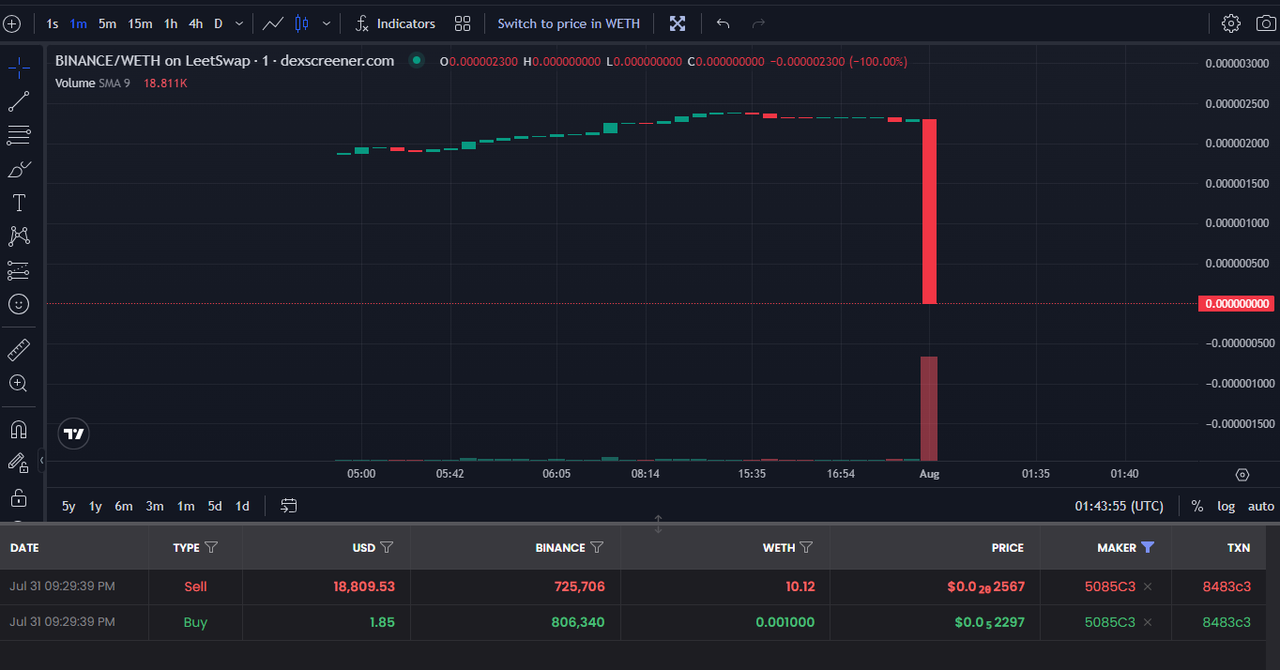Image resolution: width=1280 pixels, height=670 pixels.
Task: Open the chart patterns tool
Action: 18,236
